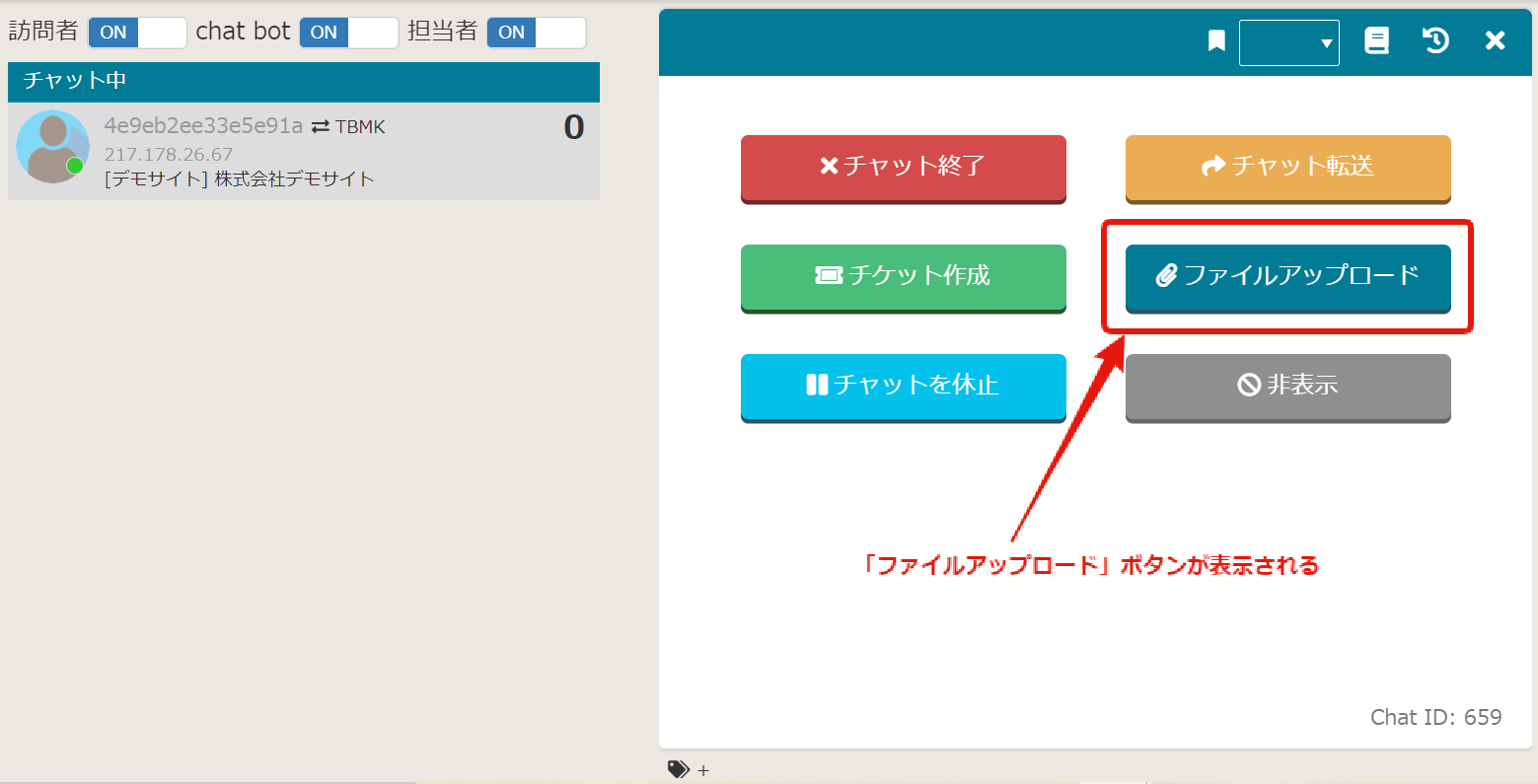The image size is (1538, 784).
Task: Click the plus sign beside tag icon
Action: 703,771
